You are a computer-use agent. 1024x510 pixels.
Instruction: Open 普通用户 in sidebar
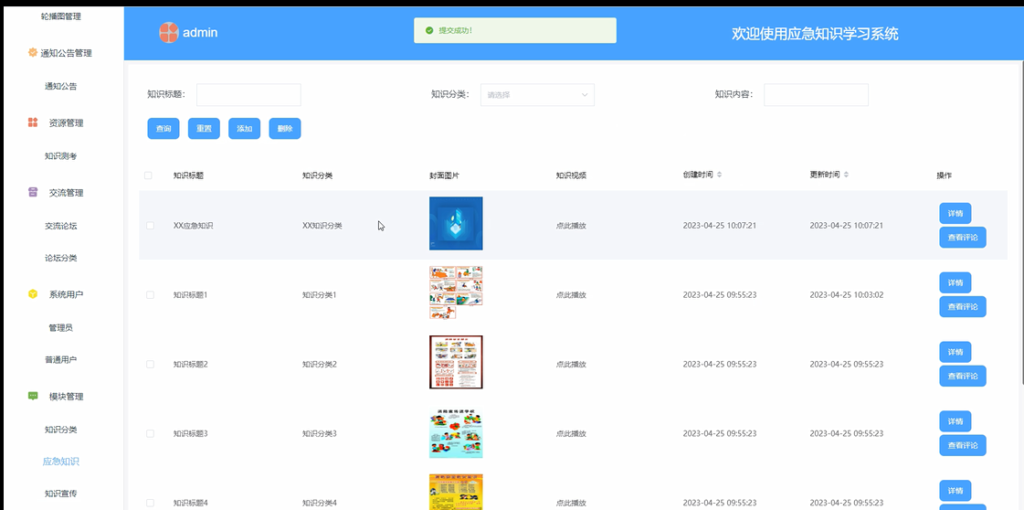click(61, 360)
